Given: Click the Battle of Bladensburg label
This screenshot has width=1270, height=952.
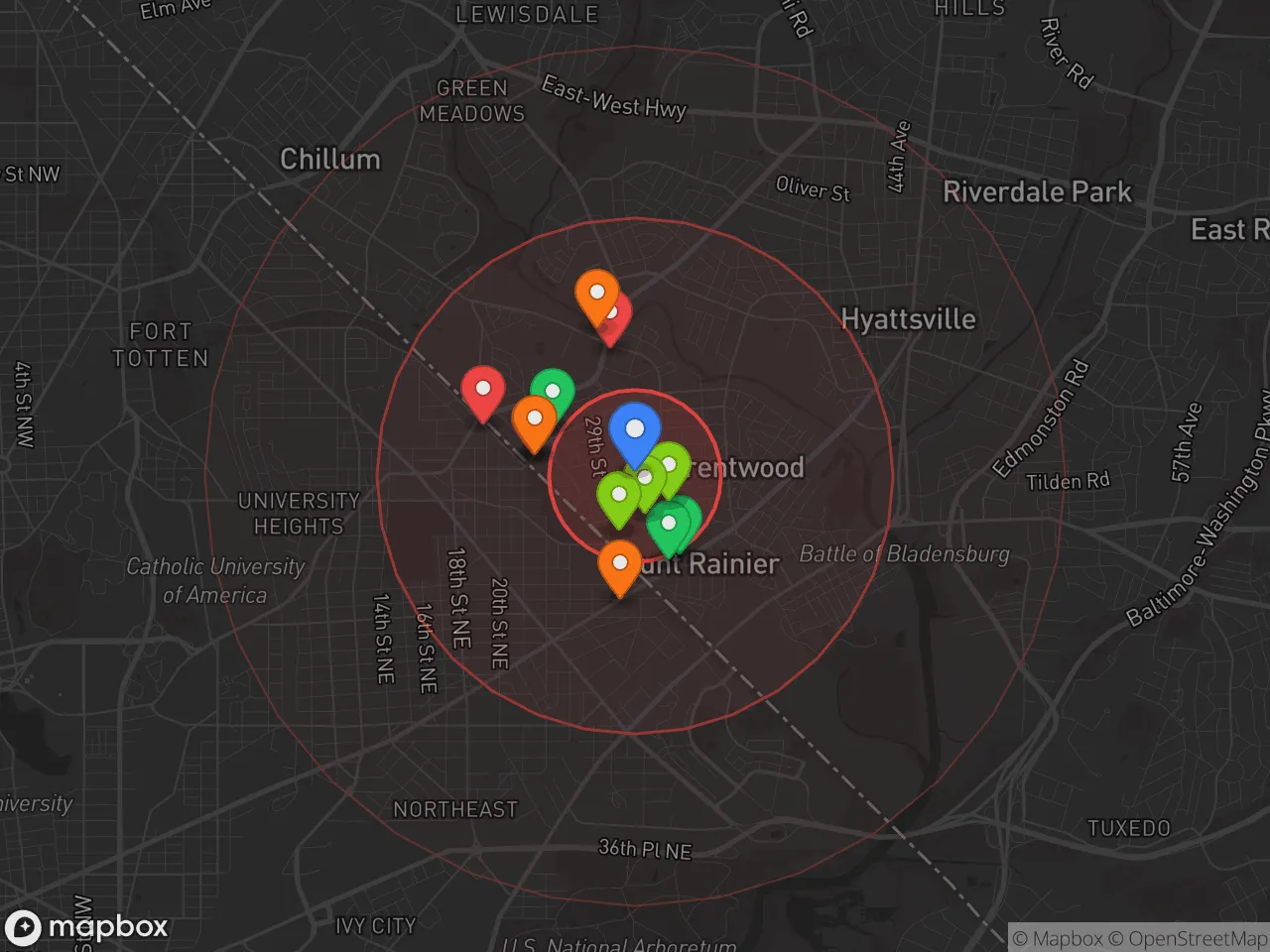Looking at the screenshot, I should pyautogui.click(x=904, y=554).
